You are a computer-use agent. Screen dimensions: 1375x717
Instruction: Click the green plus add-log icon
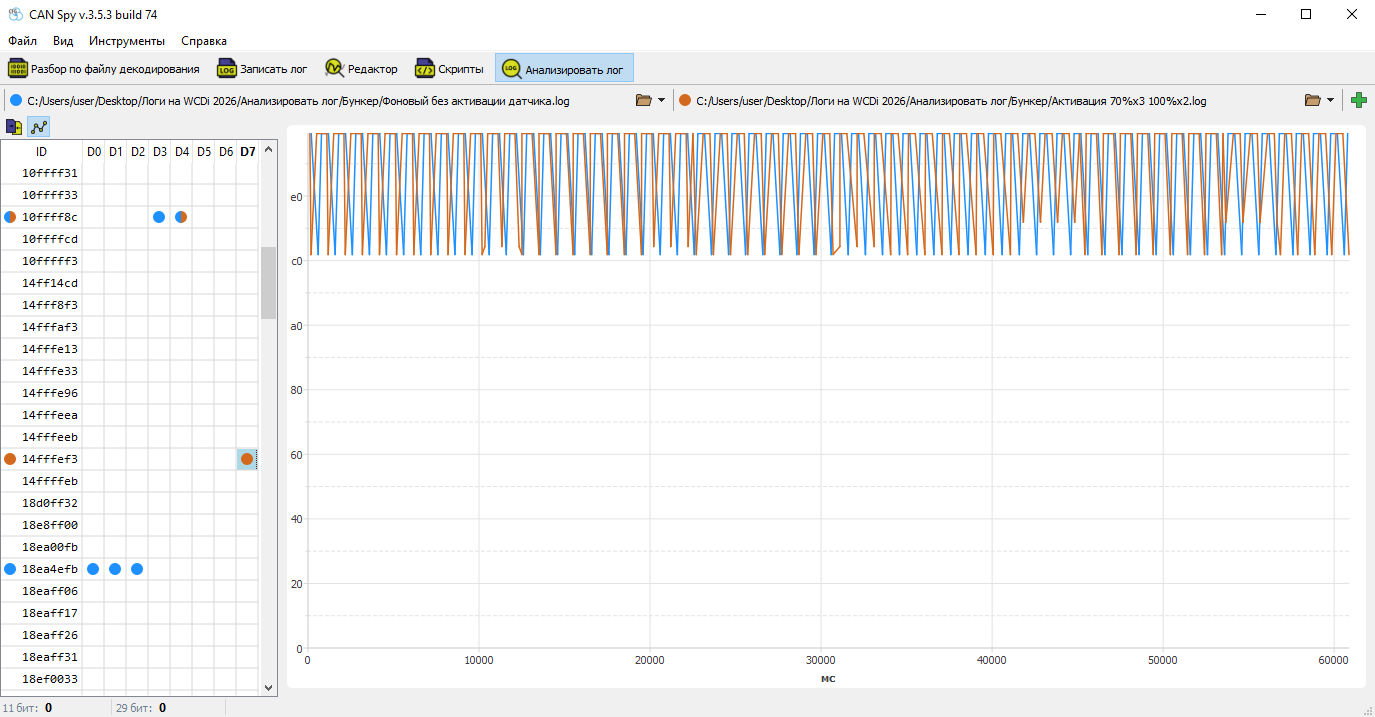tap(1359, 100)
